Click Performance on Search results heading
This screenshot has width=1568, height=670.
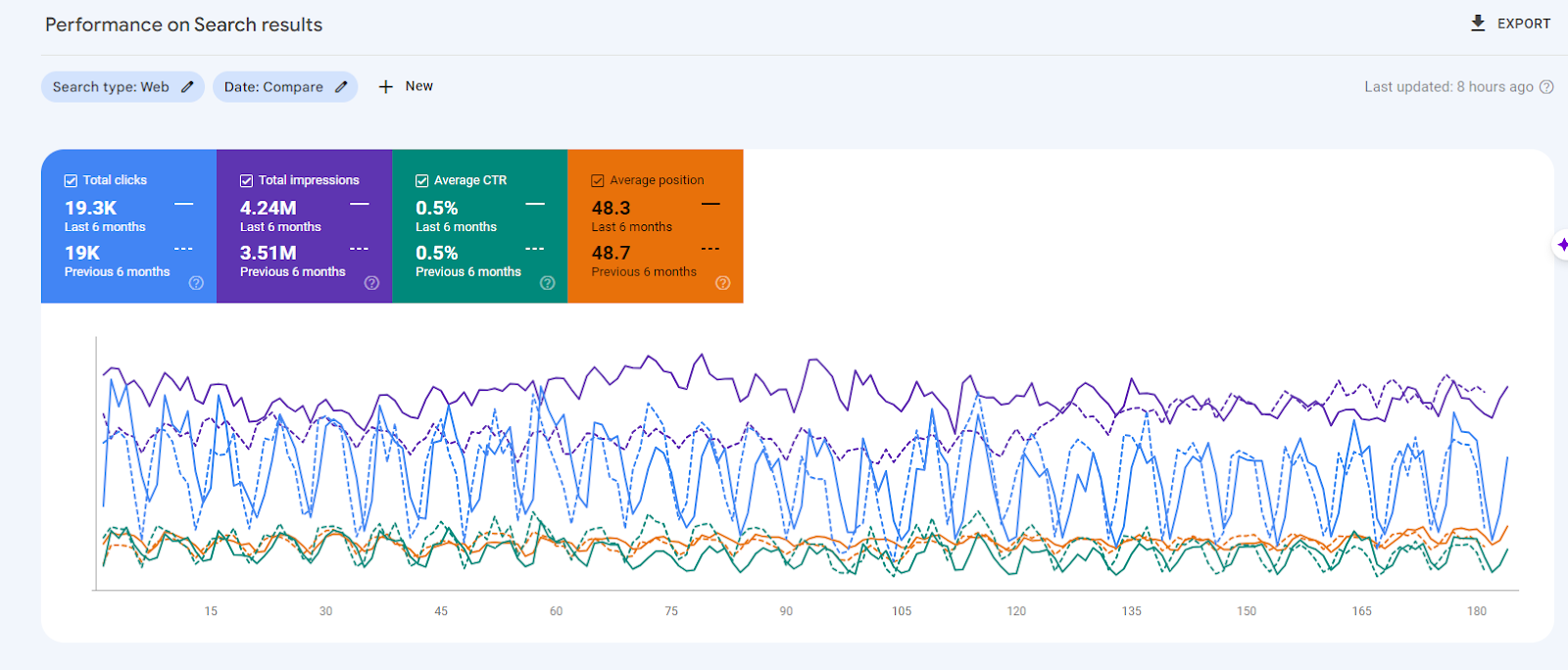tap(183, 24)
